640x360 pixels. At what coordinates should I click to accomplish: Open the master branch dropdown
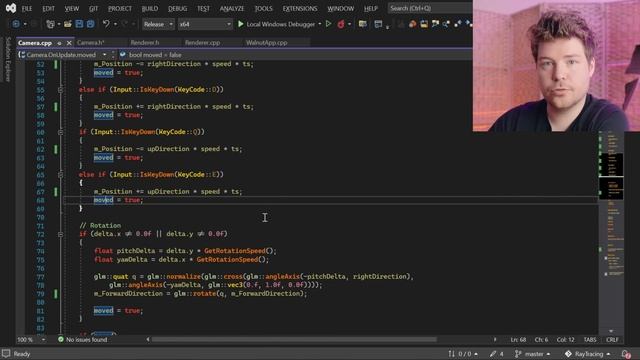533,354
